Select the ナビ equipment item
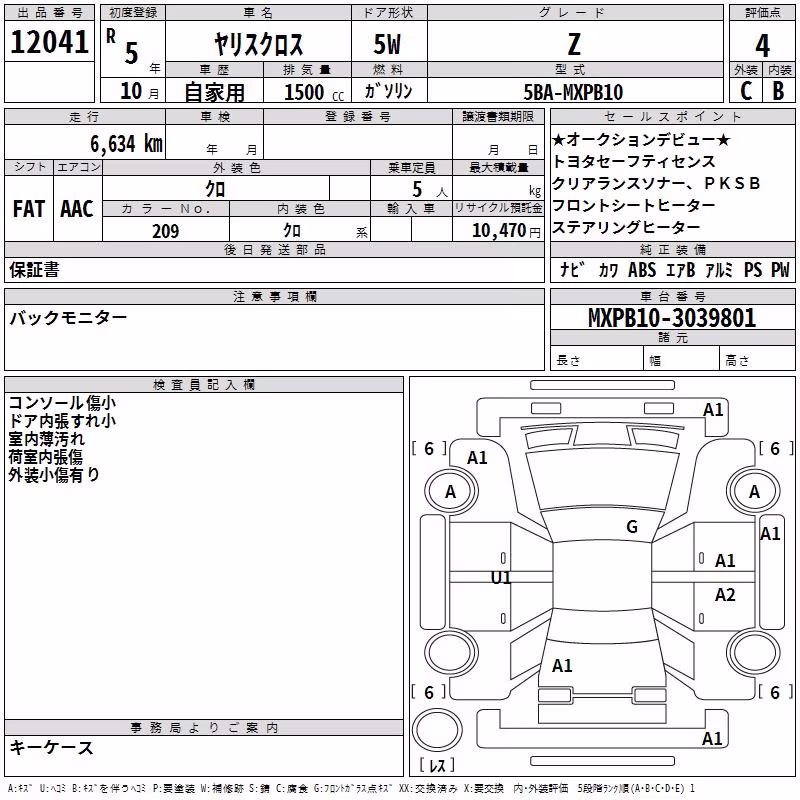 [572, 269]
